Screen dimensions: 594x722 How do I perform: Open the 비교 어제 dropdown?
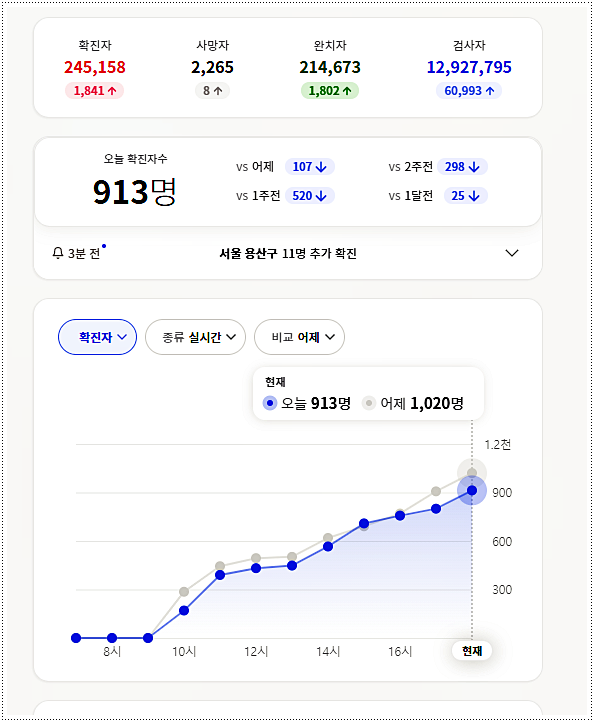299,337
